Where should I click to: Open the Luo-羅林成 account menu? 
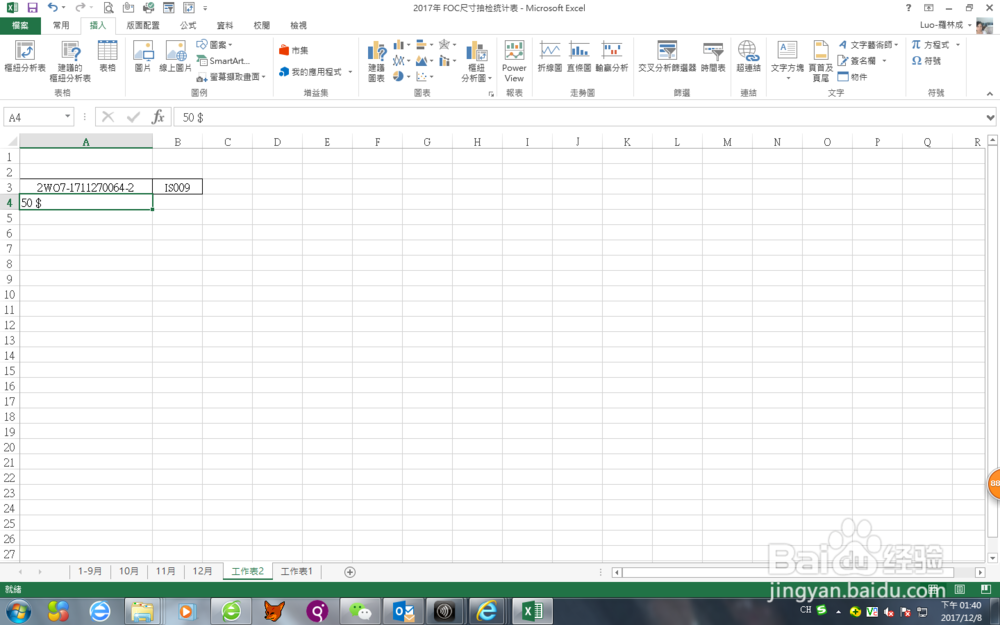tap(946, 25)
